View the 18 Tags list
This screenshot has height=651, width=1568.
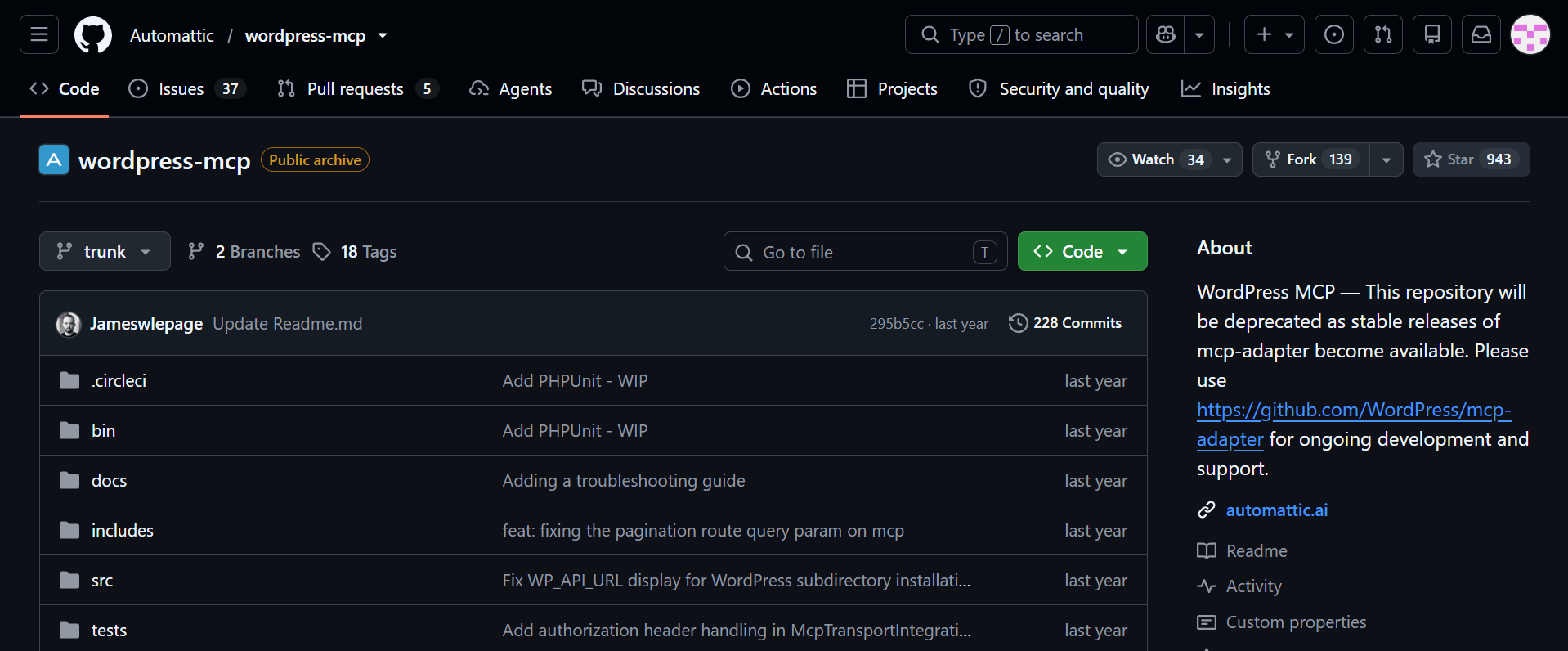tap(355, 251)
